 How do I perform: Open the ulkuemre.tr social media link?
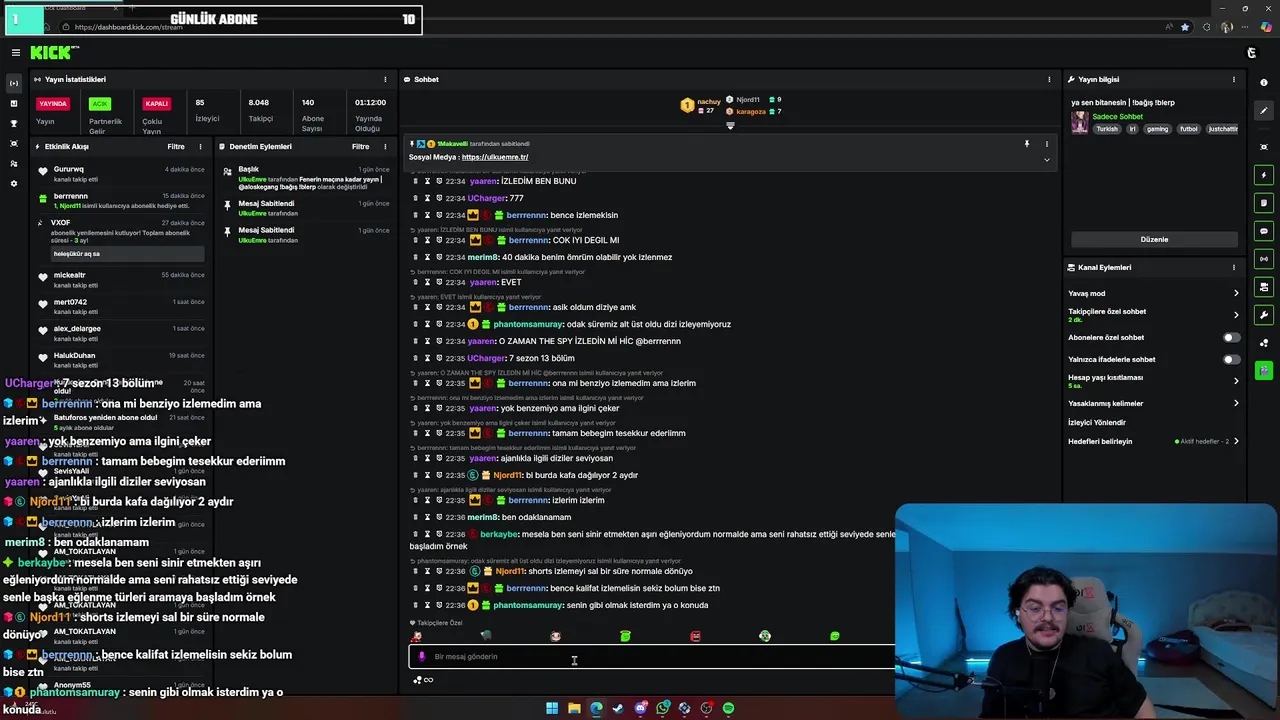[x=495, y=157]
